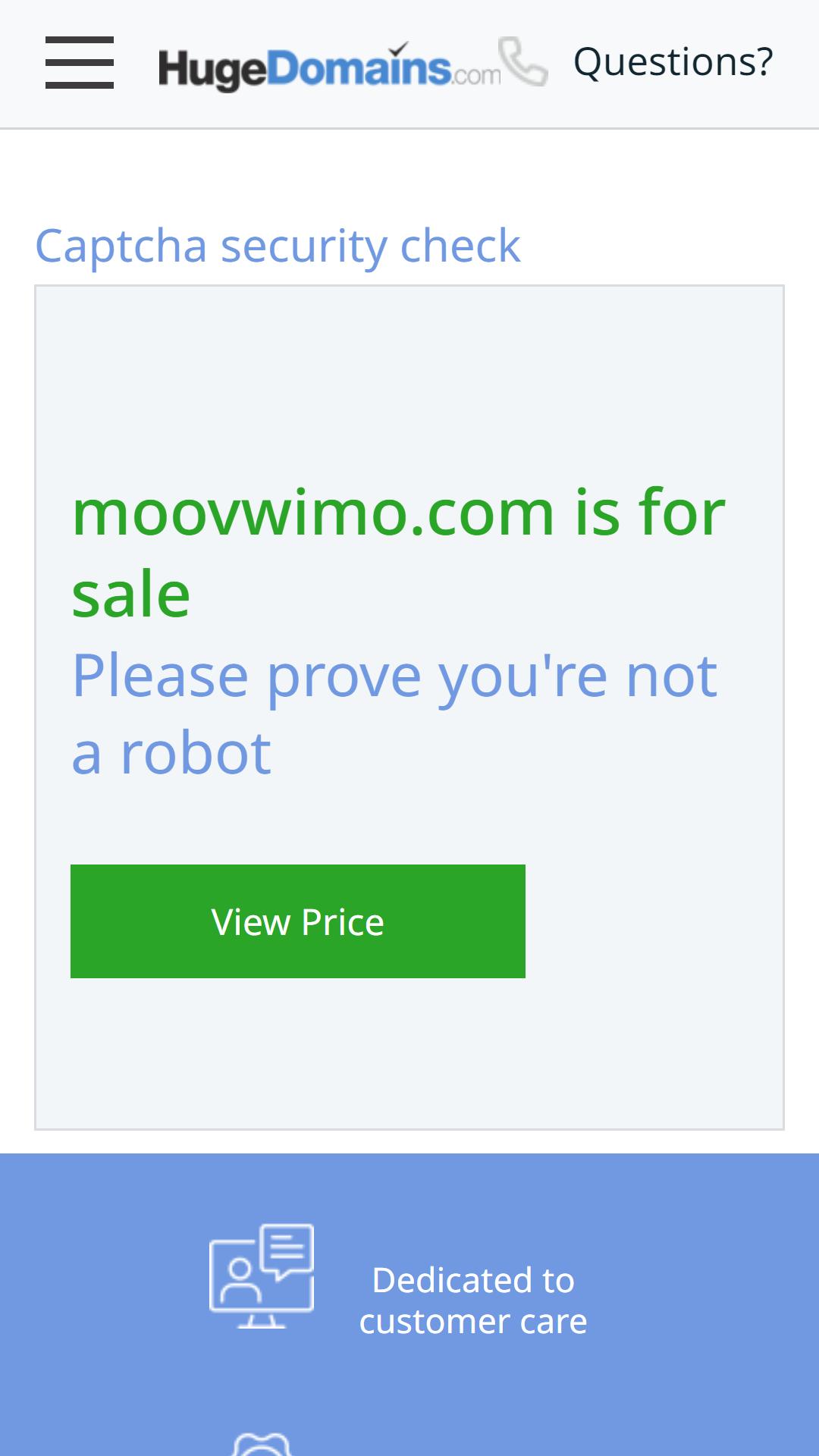Click the person figure in customer care icon

(x=240, y=1282)
